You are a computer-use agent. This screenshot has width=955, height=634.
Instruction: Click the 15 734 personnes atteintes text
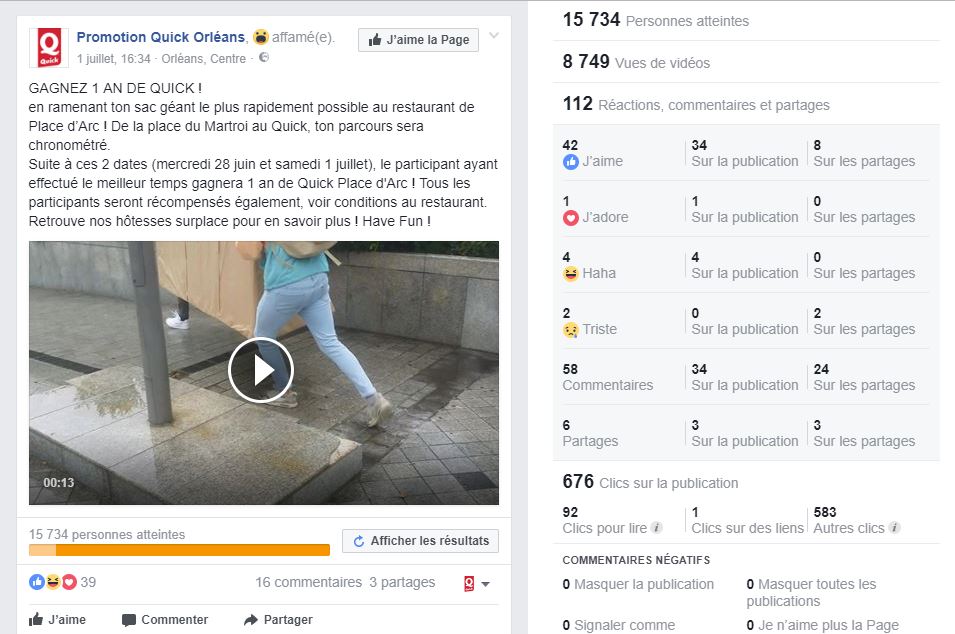pos(107,535)
